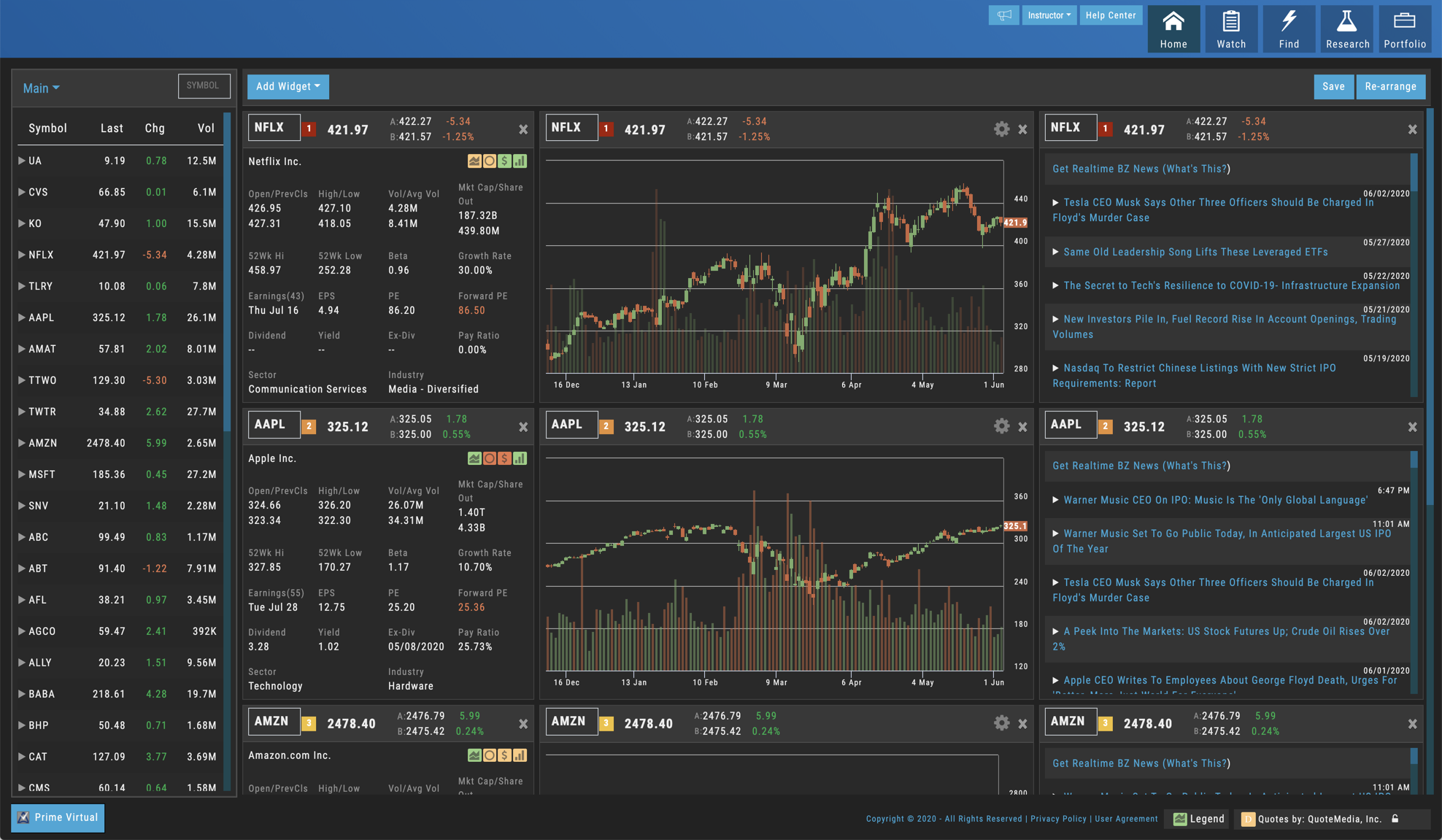
Task: Expand the TWTR watchlist row
Action: pyautogui.click(x=22, y=412)
